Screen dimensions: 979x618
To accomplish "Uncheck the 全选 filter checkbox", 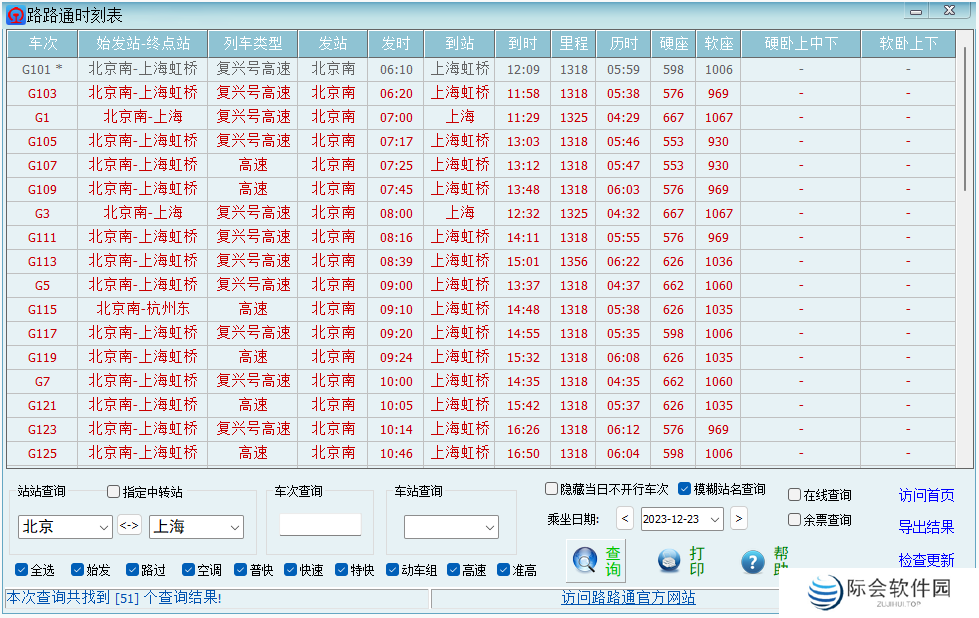I will [22, 569].
